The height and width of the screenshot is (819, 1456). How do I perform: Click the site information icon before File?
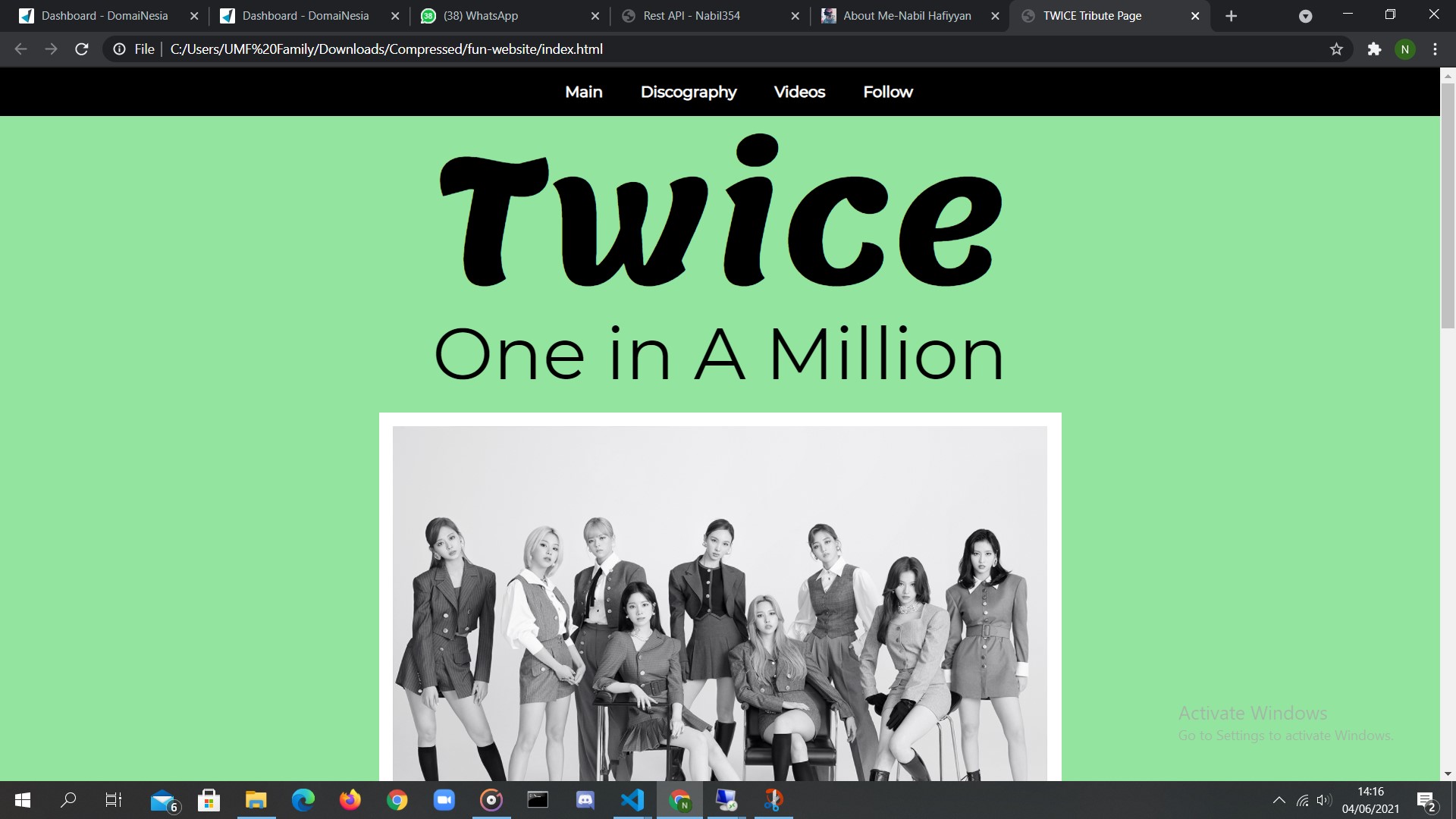[119, 49]
